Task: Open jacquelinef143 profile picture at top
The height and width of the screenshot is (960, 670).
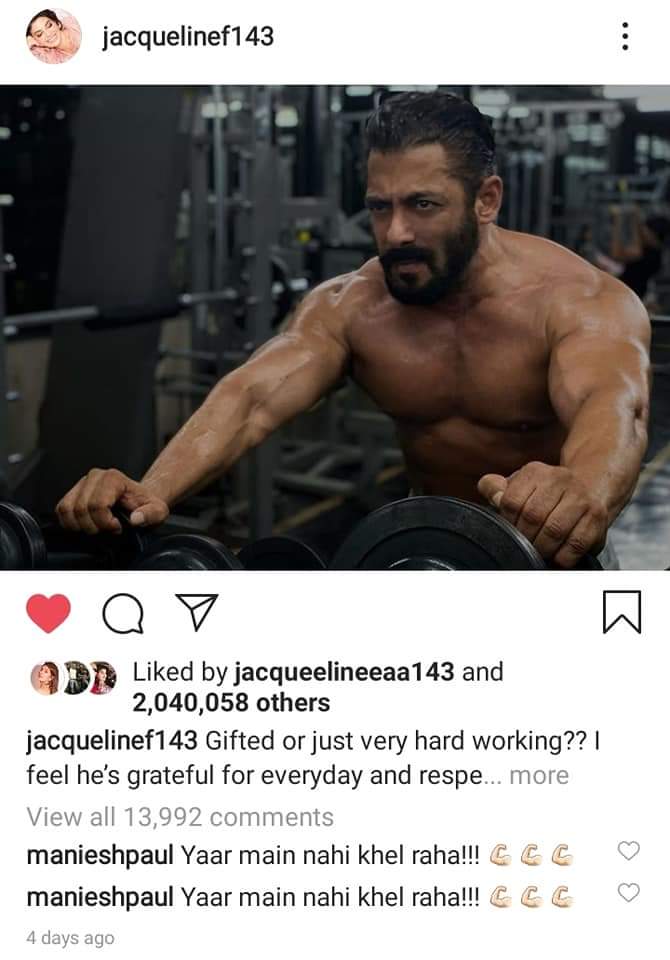Action: 53,36
